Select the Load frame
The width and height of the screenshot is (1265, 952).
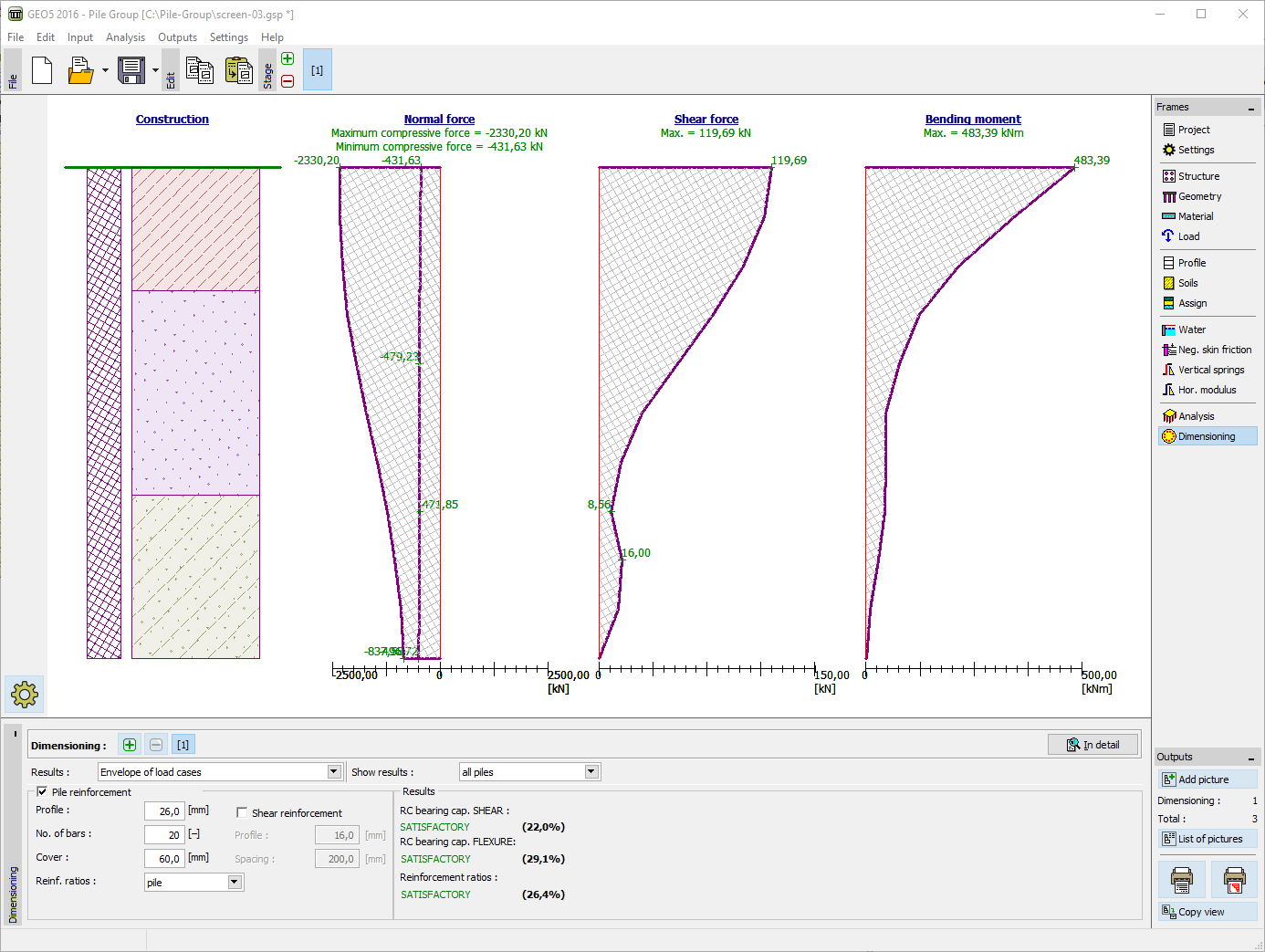tap(1187, 235)
